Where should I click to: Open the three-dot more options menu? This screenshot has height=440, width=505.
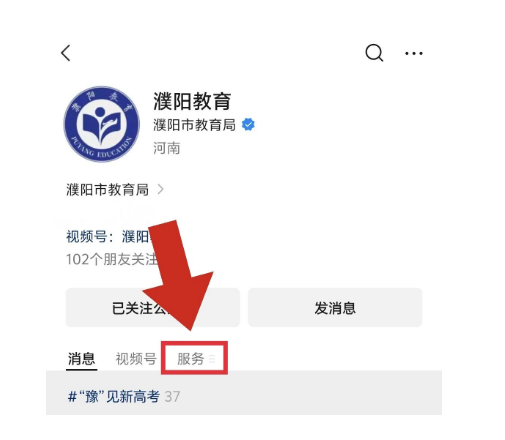tap(414, 53)
